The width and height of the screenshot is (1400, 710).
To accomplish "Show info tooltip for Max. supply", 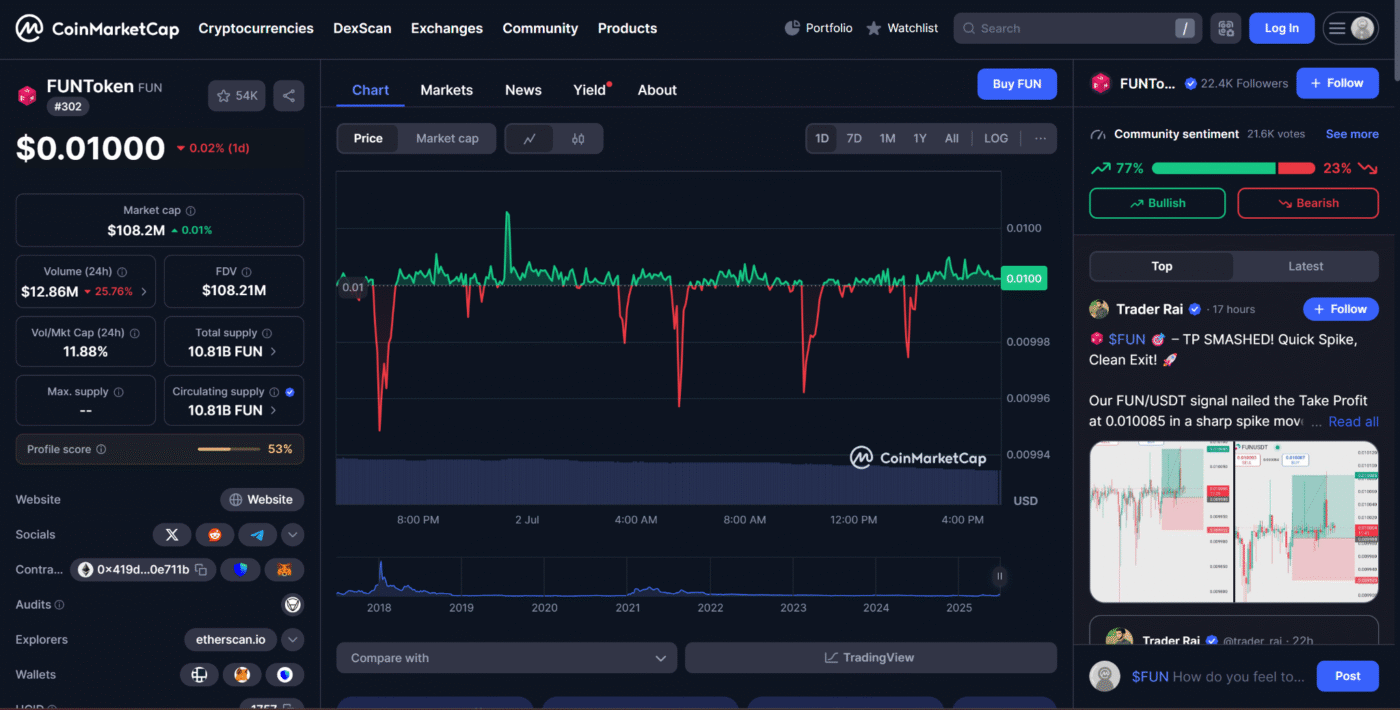I will [118, 392].
